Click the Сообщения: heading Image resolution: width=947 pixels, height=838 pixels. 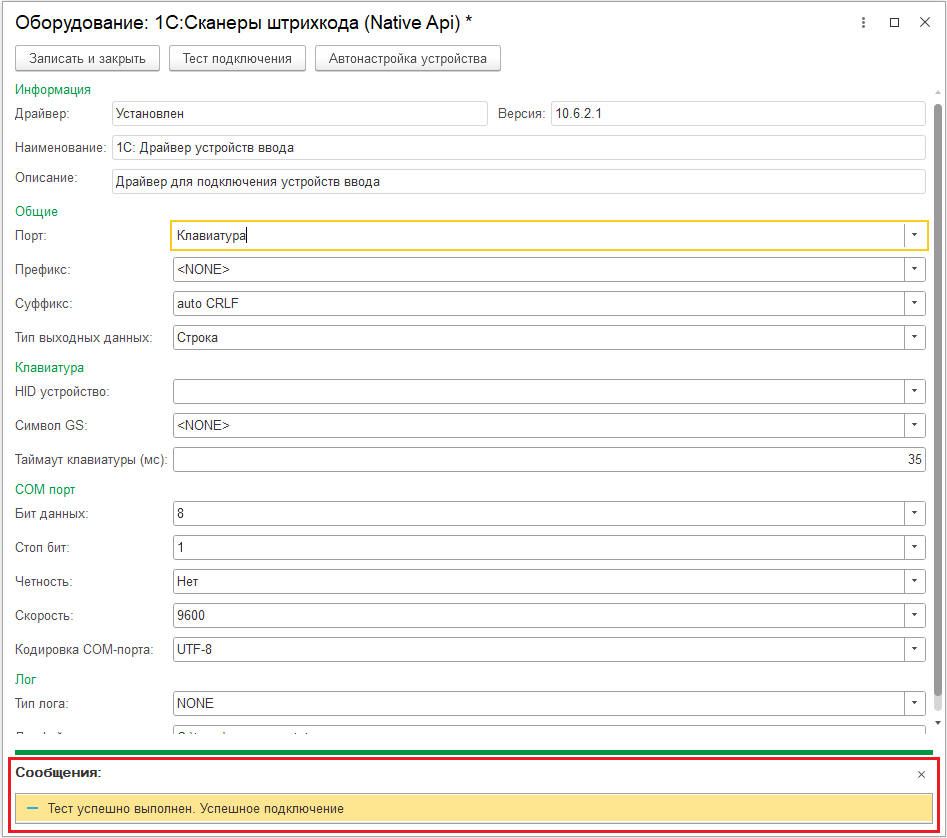pos(59,772)
